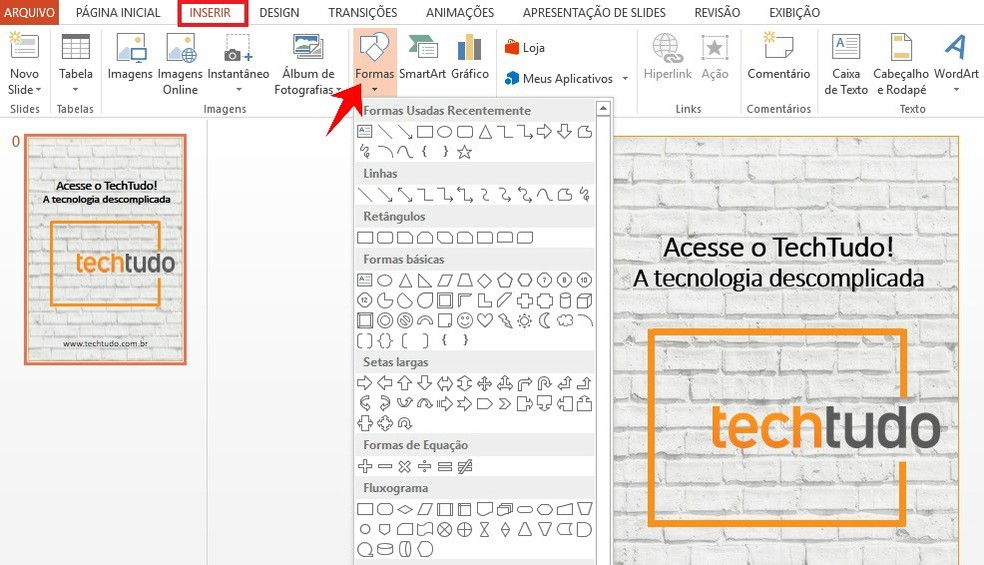Switch to the DESIGN tab
Viewport: 984px width, 565px height.
[279, 12]
